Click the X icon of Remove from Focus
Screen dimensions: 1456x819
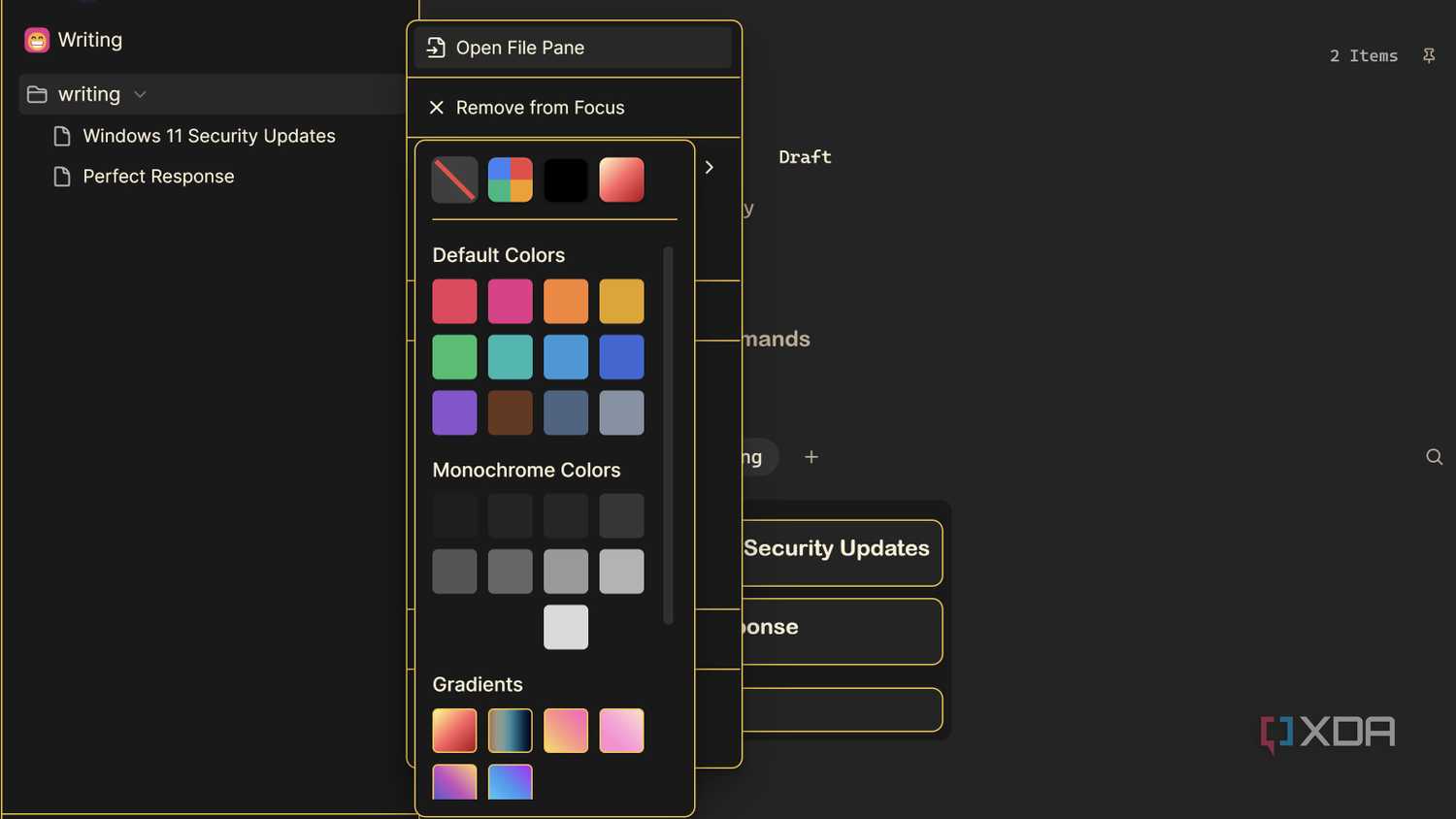click(437, 108)
